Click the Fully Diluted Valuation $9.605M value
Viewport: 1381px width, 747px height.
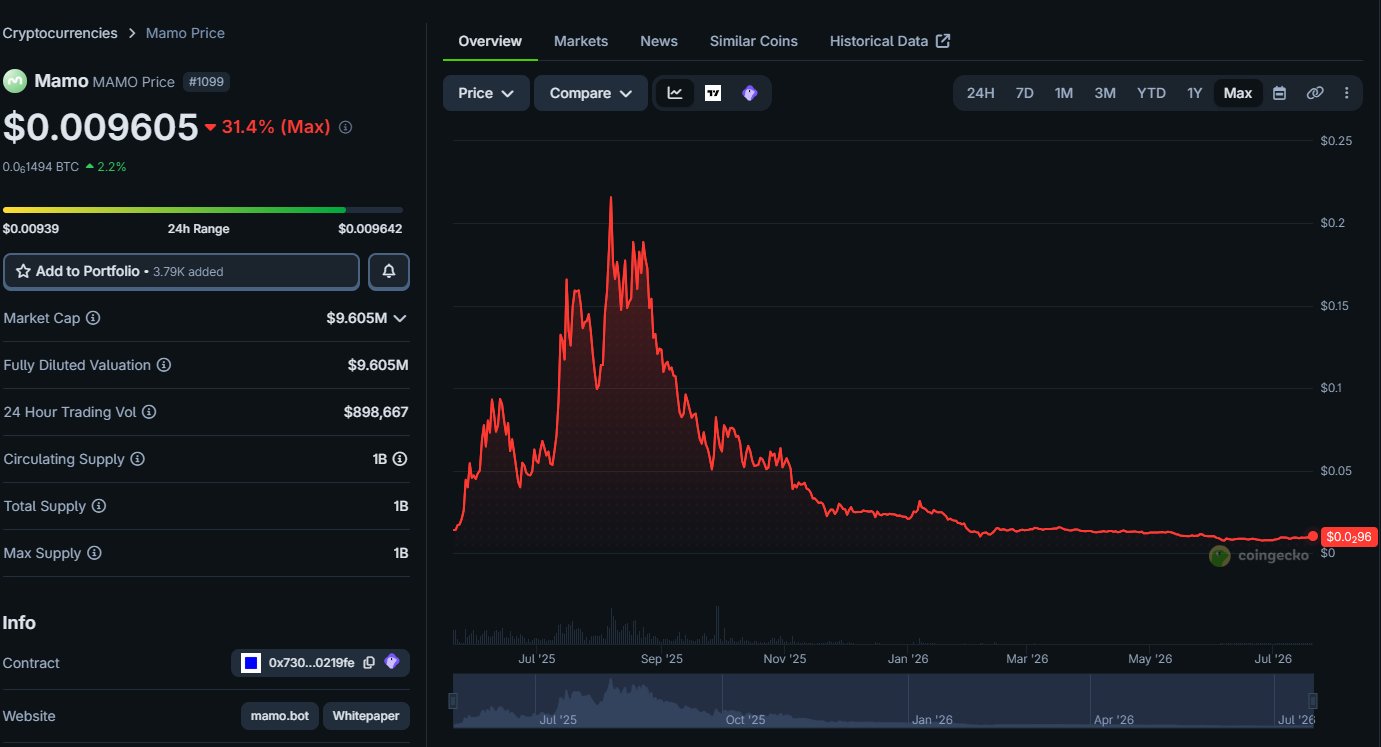click(378, 365)
